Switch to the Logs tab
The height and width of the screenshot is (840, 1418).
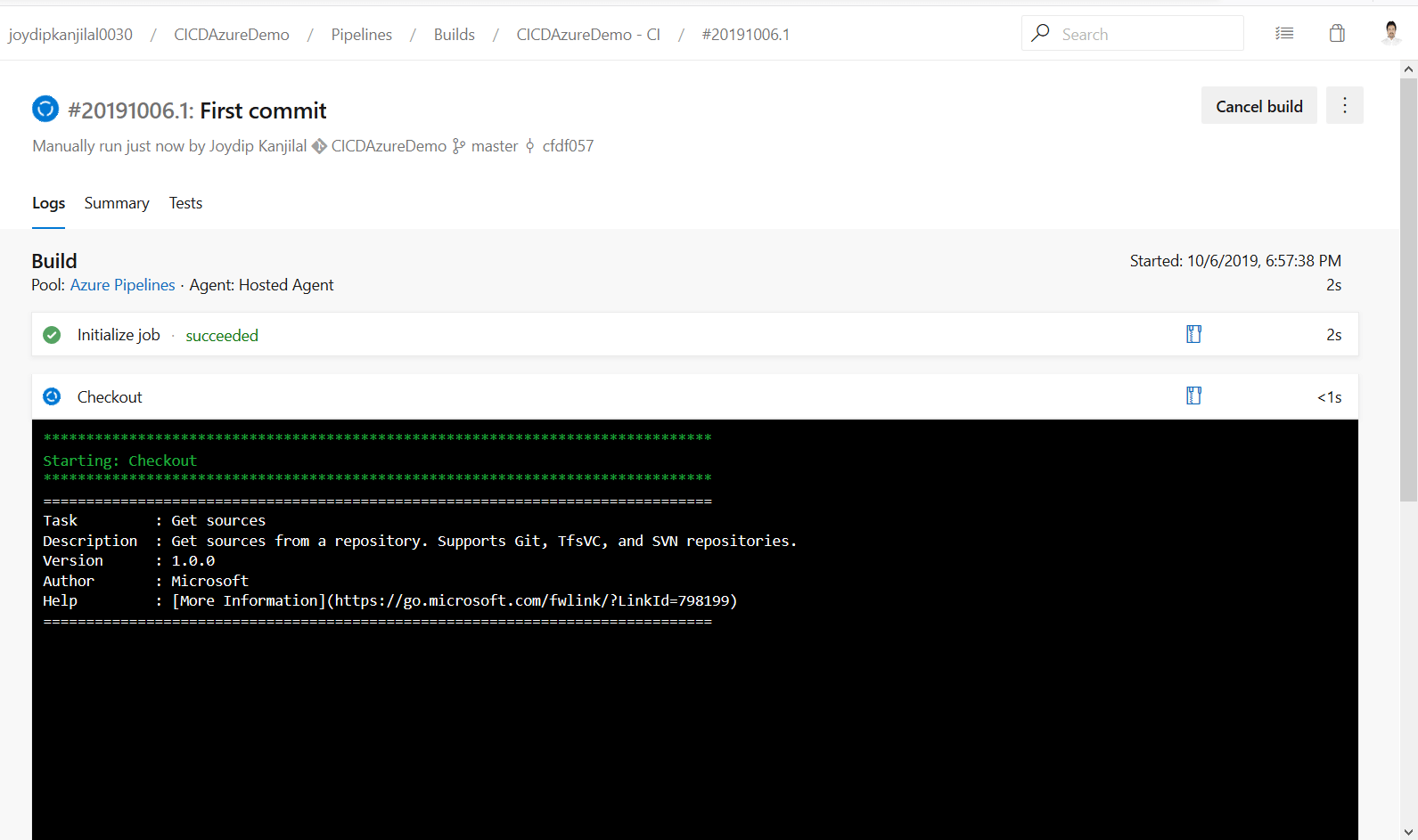[48, 203]
